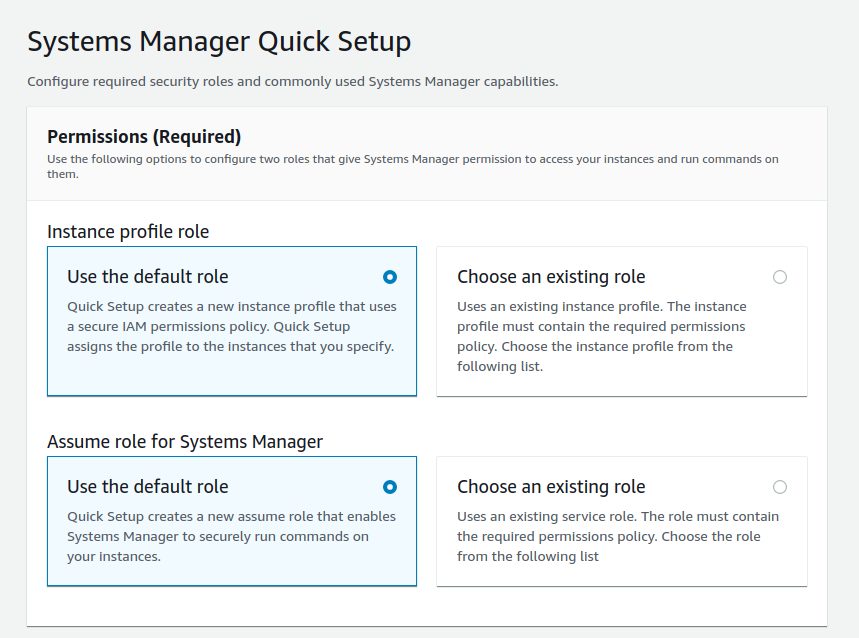Click the 'Uses an existing service role' description
The height and width of the screenshot is (638, 859).
point(617,536)
